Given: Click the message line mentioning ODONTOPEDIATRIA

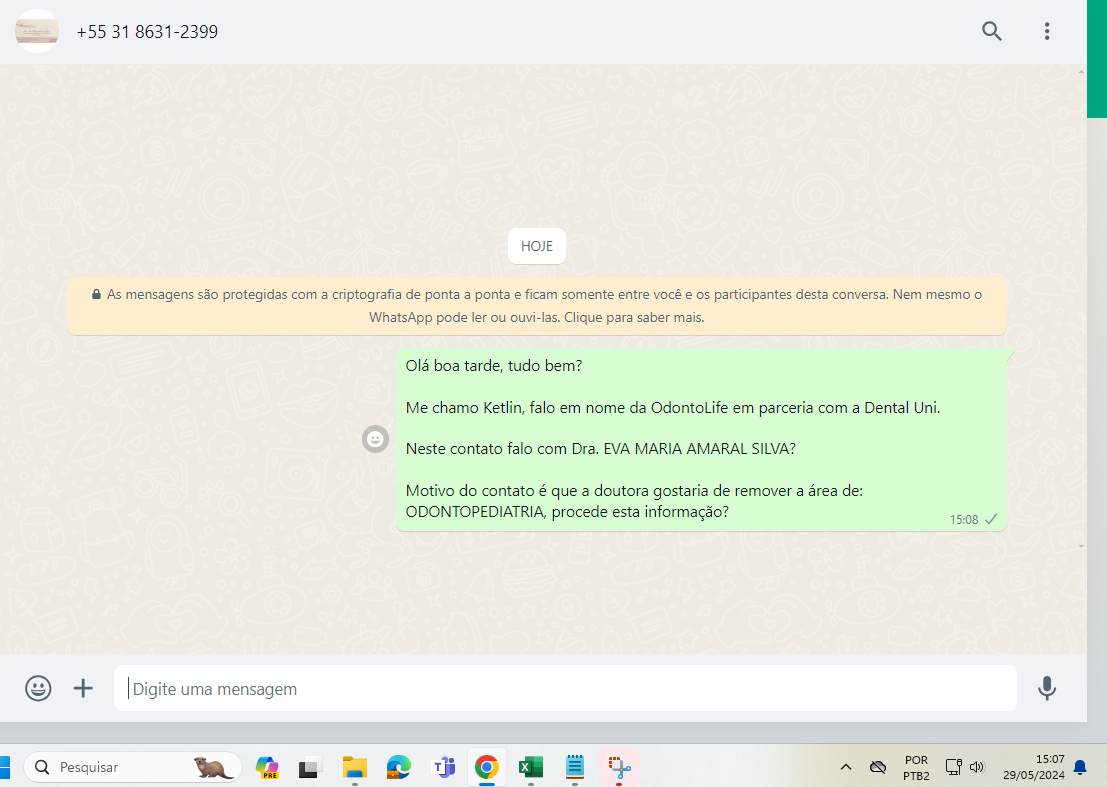Looking at the screenshot, I should pyautogui.click(x=567, y=512).
